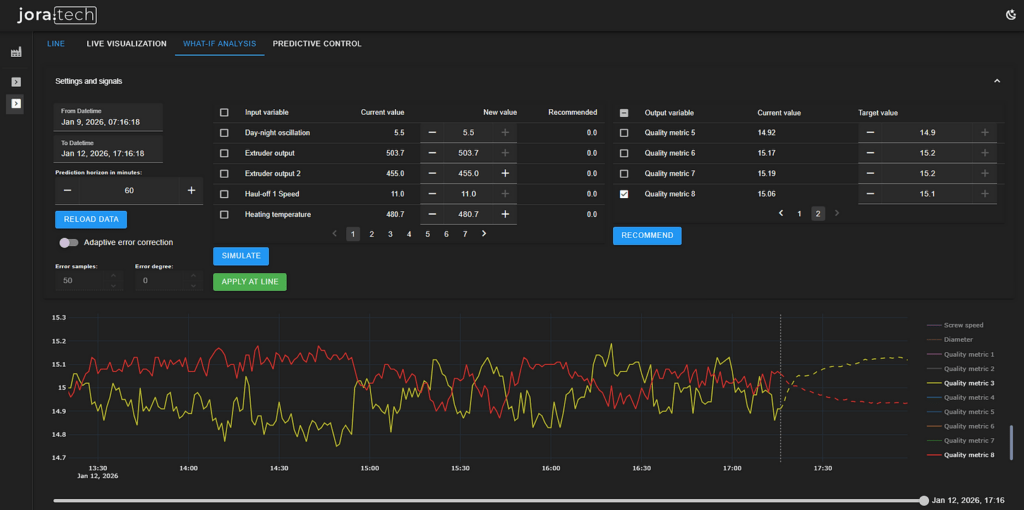Click the time range slider handle
The height and width of the screenshot is (510, 1024).
click(923, 501)
